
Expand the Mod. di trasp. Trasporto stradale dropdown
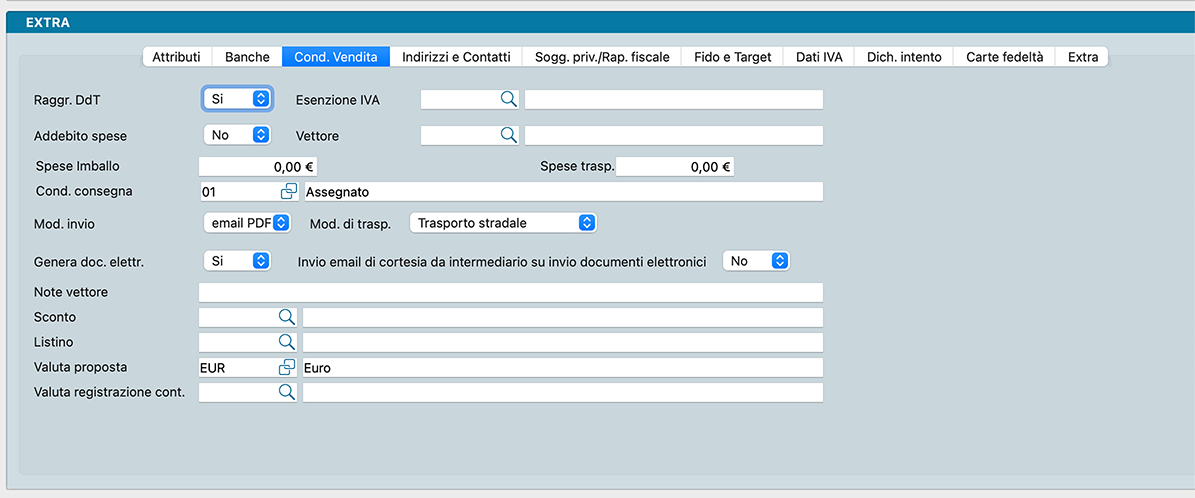click(x=503, y=223)
